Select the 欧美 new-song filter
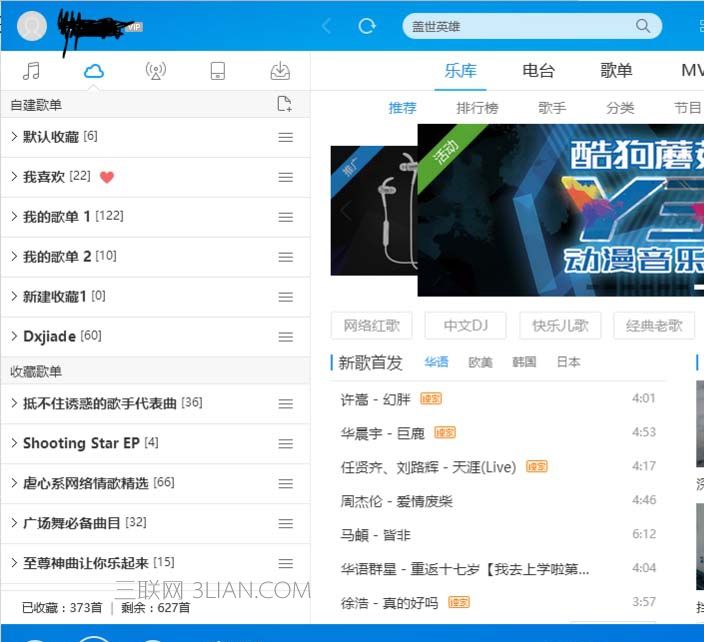Viewport: 704px width, 642px height. pos(480,362)
